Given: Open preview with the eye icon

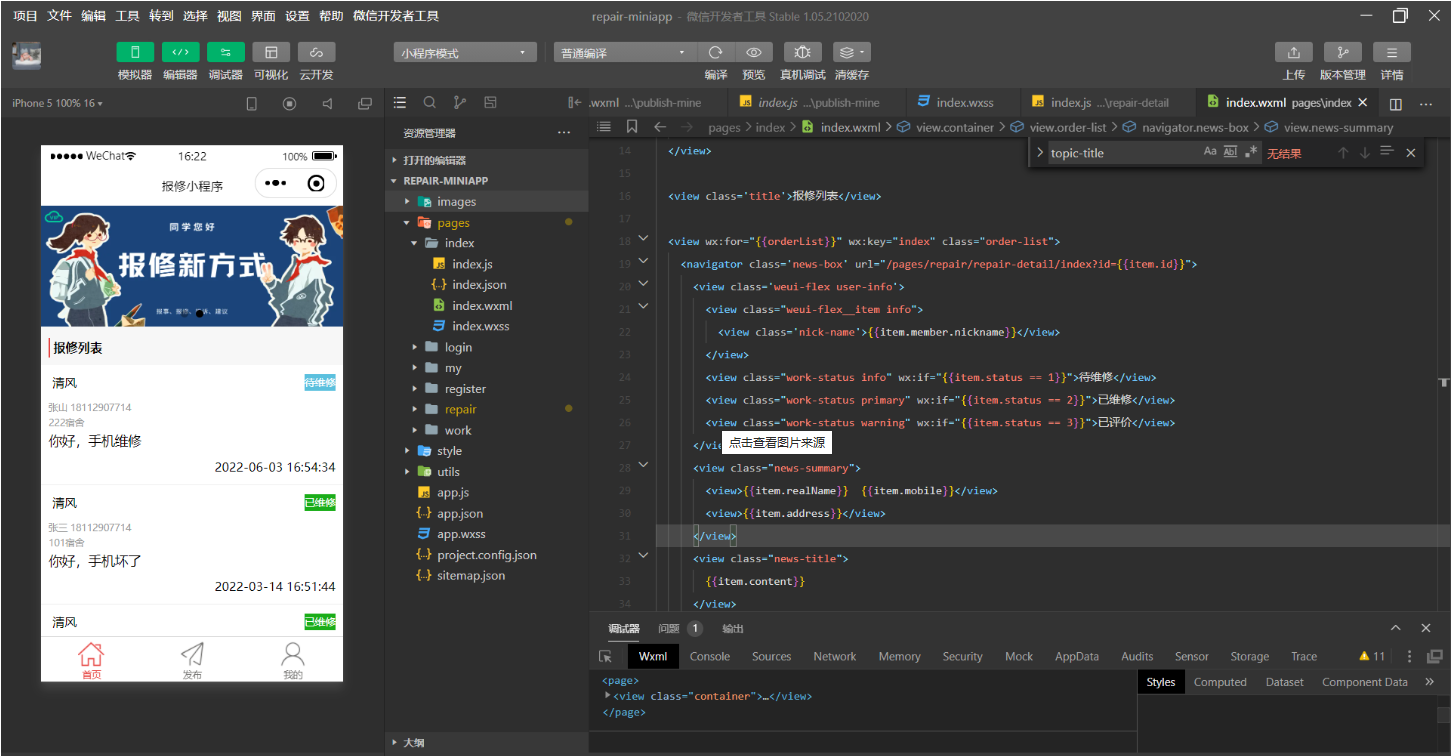Looking at the screenshot, I should pyautogui.click(x=754, y=53).
